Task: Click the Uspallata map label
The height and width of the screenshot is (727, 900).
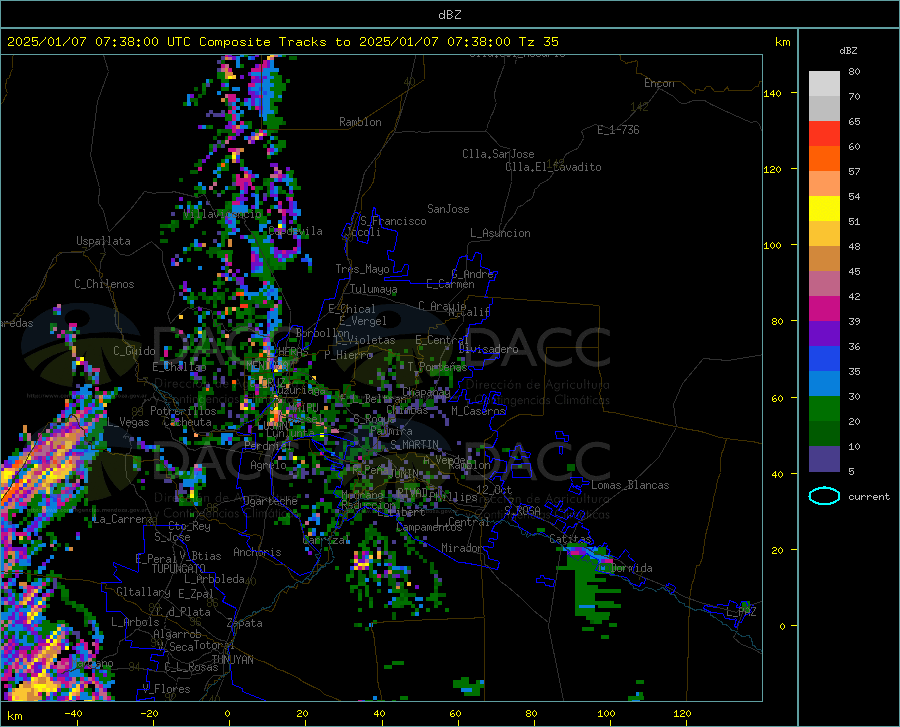Action: [x=103, y=242]
